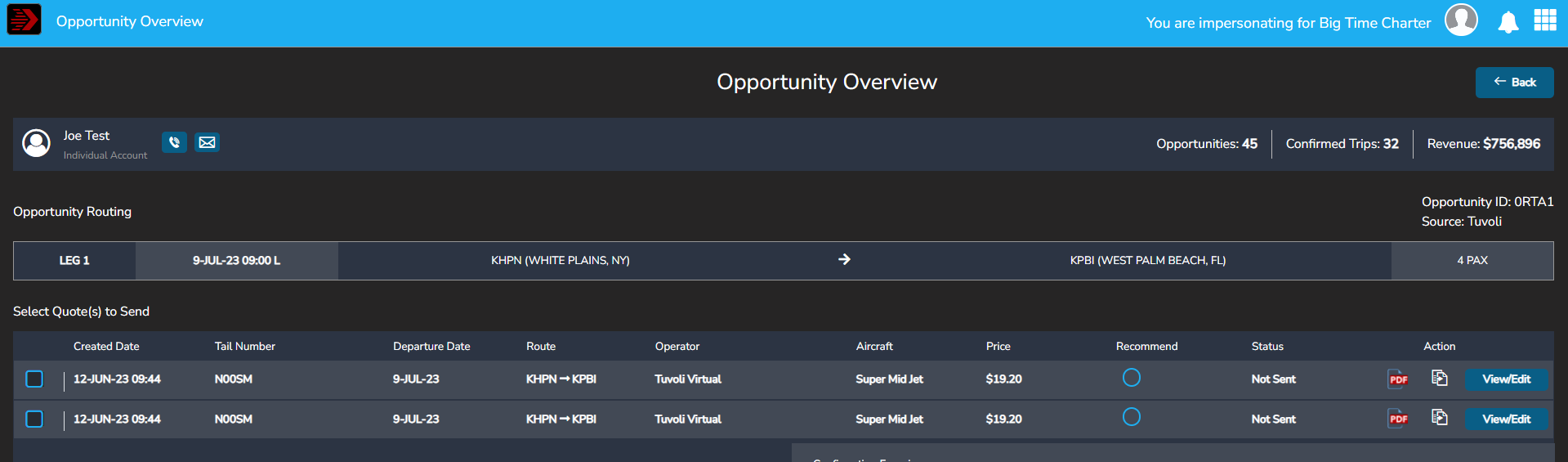
Task: Check the second quote's selection checkbox
Action: point(34,419)
